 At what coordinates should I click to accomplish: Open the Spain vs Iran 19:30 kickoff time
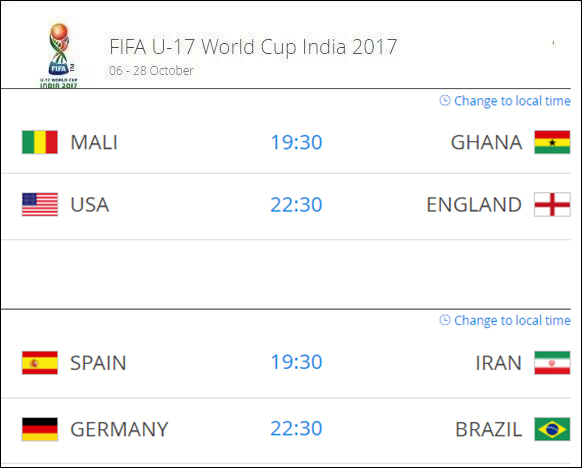click(x=296, y=362)
